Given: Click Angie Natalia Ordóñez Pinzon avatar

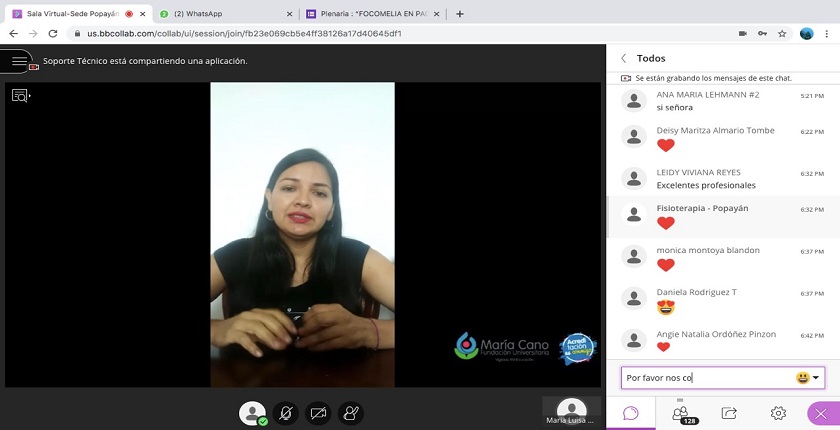Looking at the screenshot, I should coord(634,340).
